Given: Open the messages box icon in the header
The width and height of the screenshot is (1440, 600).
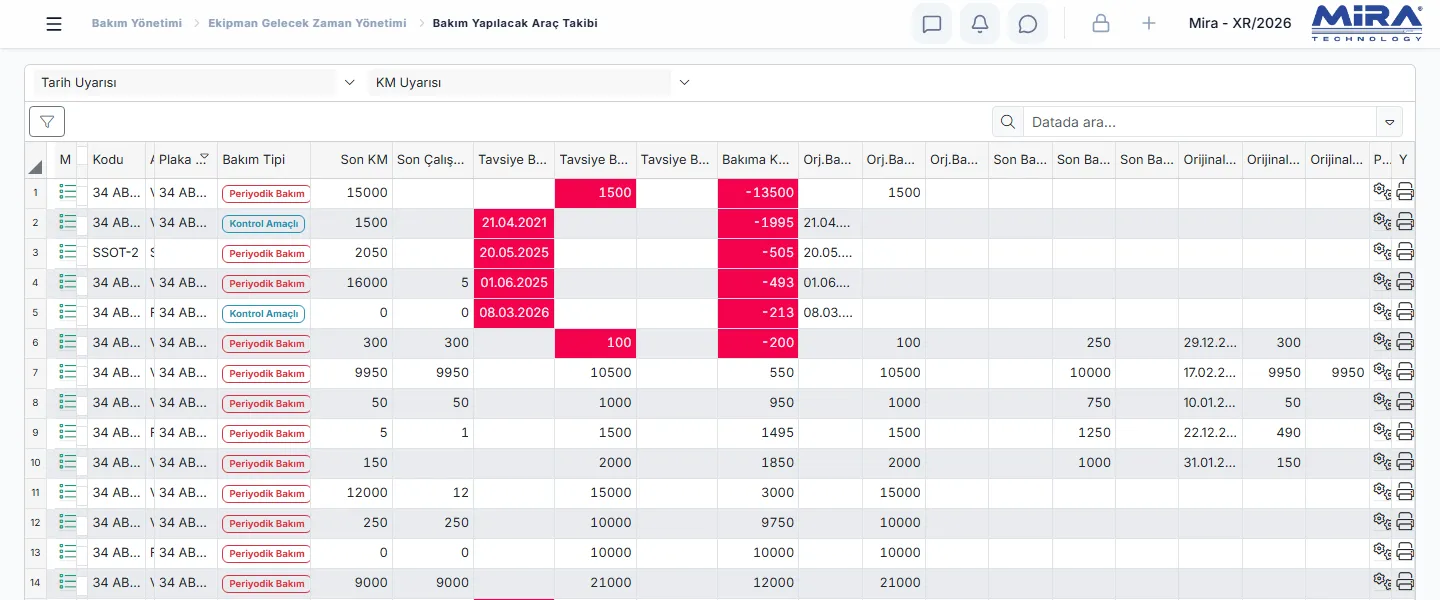Looking at the screenshot, I should pos(932,24).
